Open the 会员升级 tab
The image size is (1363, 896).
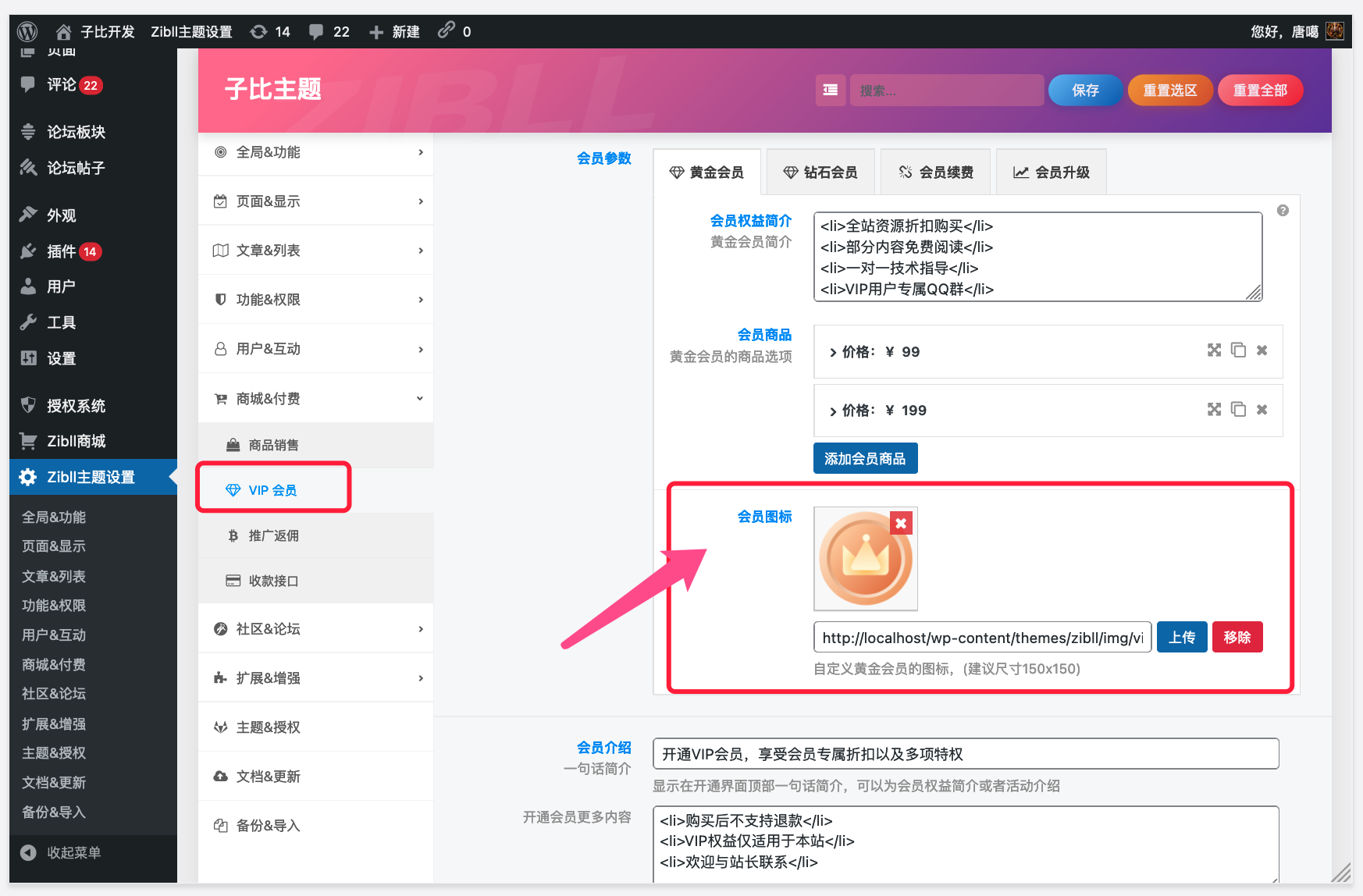point(1051,171)
